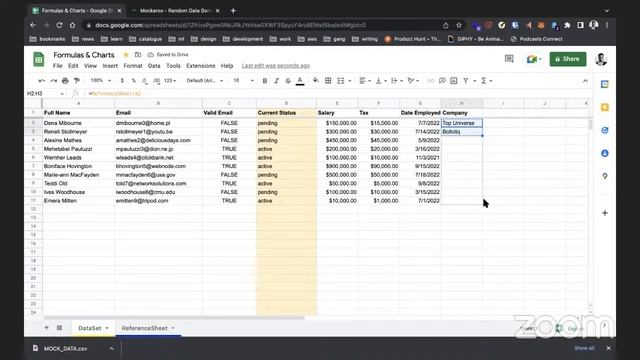Image resolution: width=640 pixels, height=360 pixels.
Task: Select the cell containing 'Top Universe'
Action: 462,123
